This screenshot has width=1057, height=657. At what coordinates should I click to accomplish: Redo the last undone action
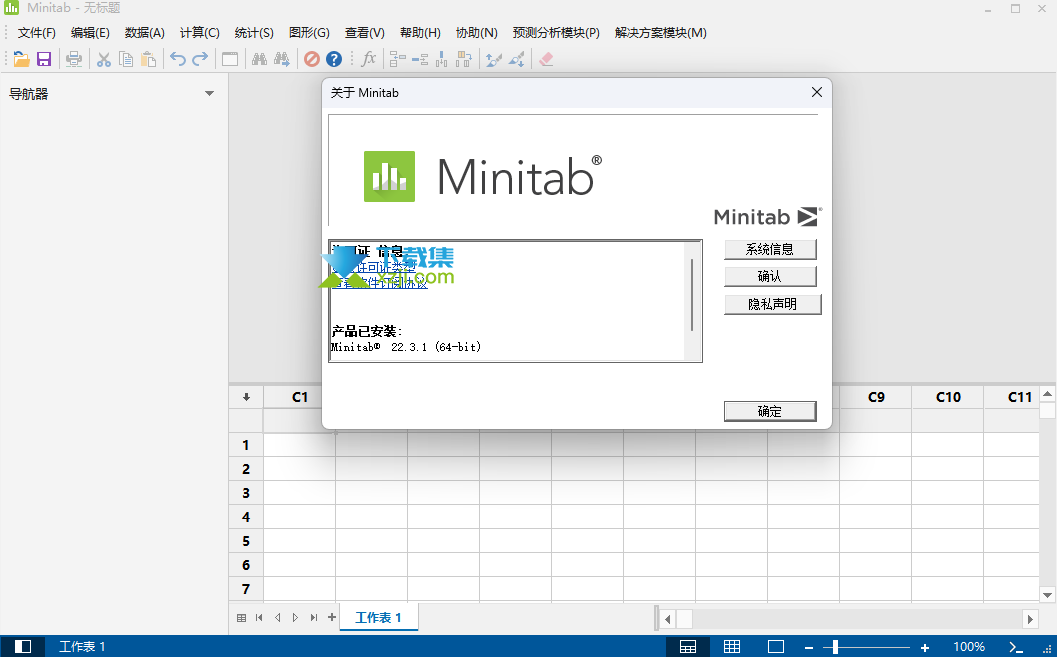click(x=200, y=59)
